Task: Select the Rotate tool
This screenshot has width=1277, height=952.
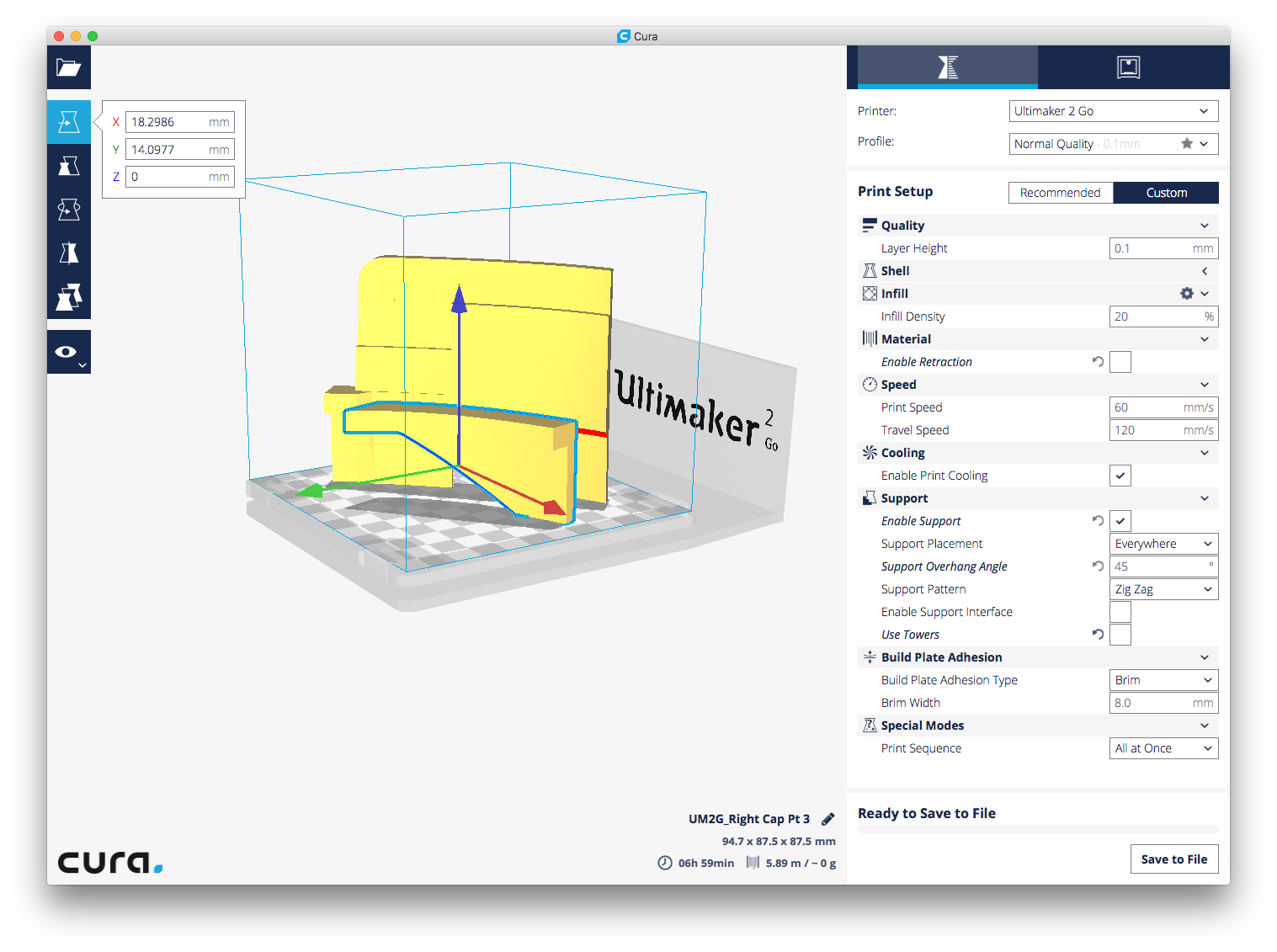Action: coord(69,210)
